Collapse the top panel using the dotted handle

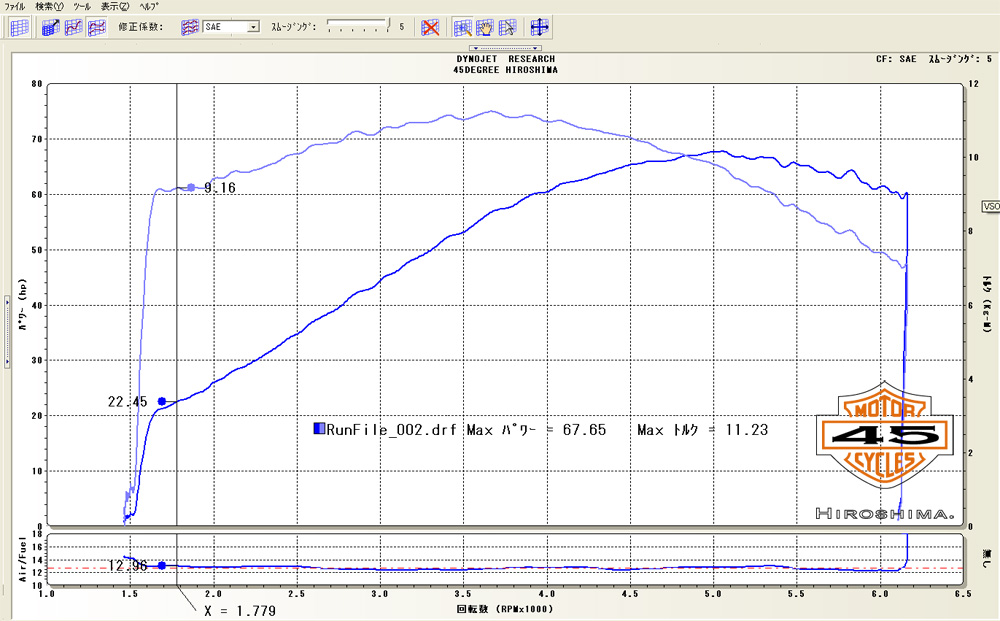coord(507,47)
